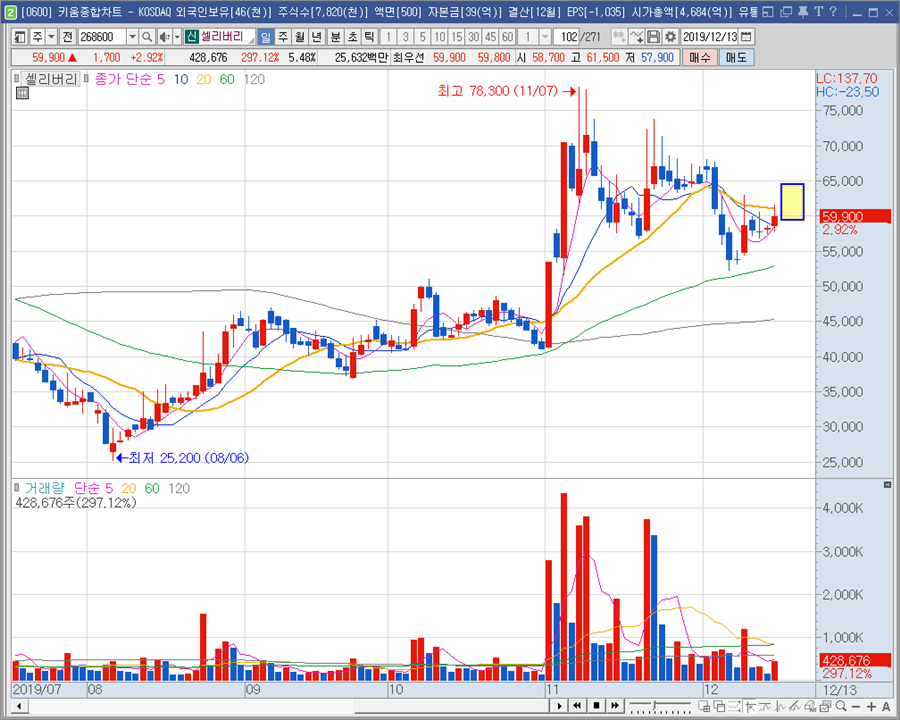Click the font T icon in title bar

pos(818,11)
